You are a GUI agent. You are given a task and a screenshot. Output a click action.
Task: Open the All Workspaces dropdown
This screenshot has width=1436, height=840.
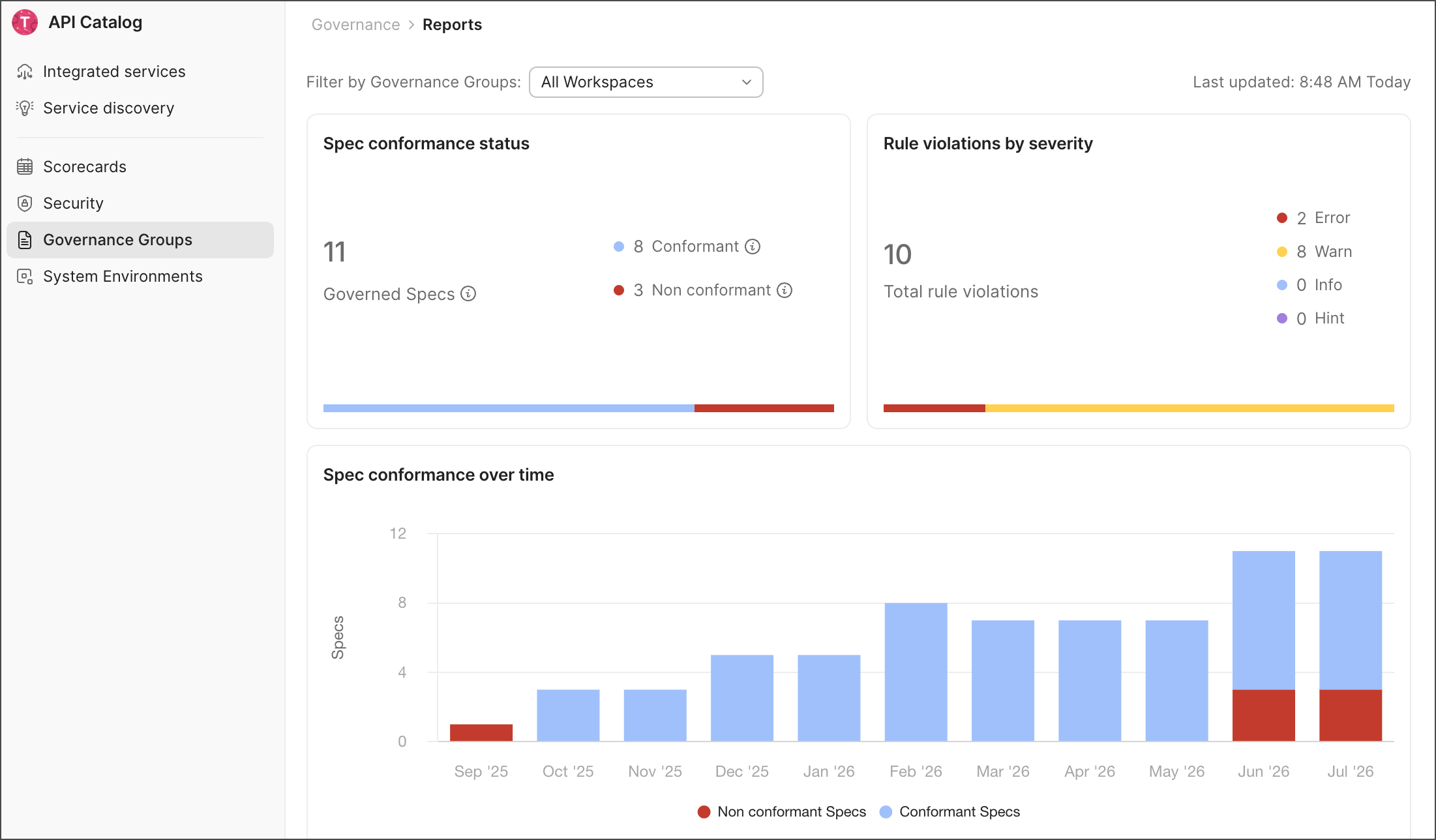646,82
